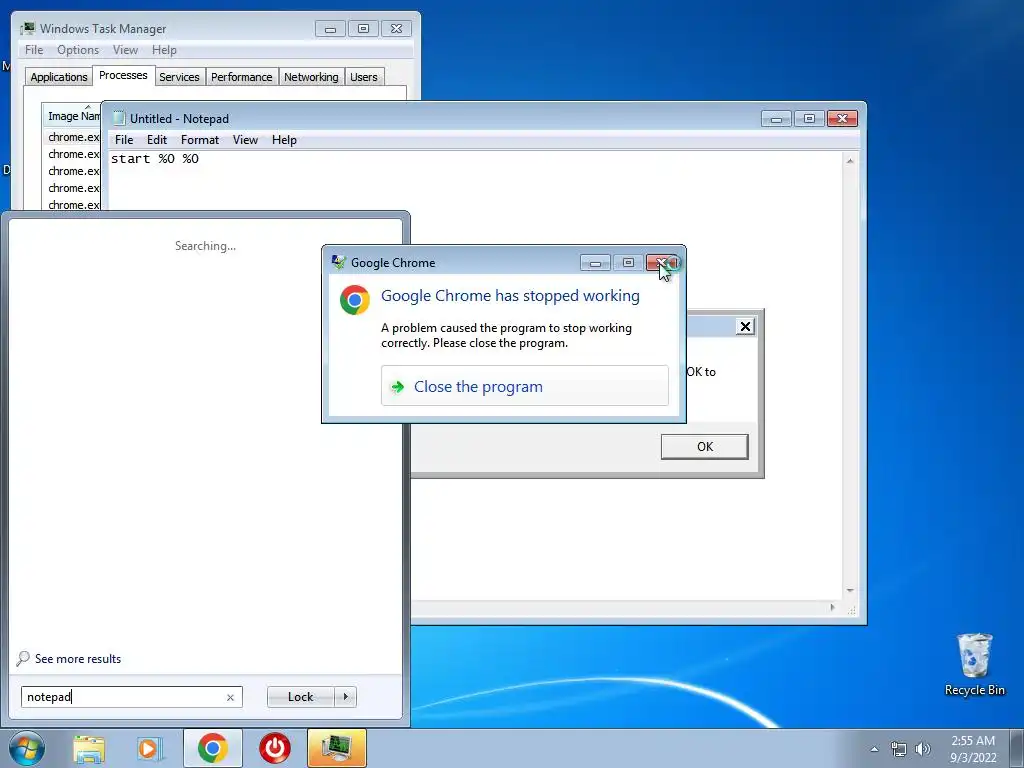Screen dimensions: 1024x768
Task: Open the Notepad Edit menu
Action: pos(157,140)
